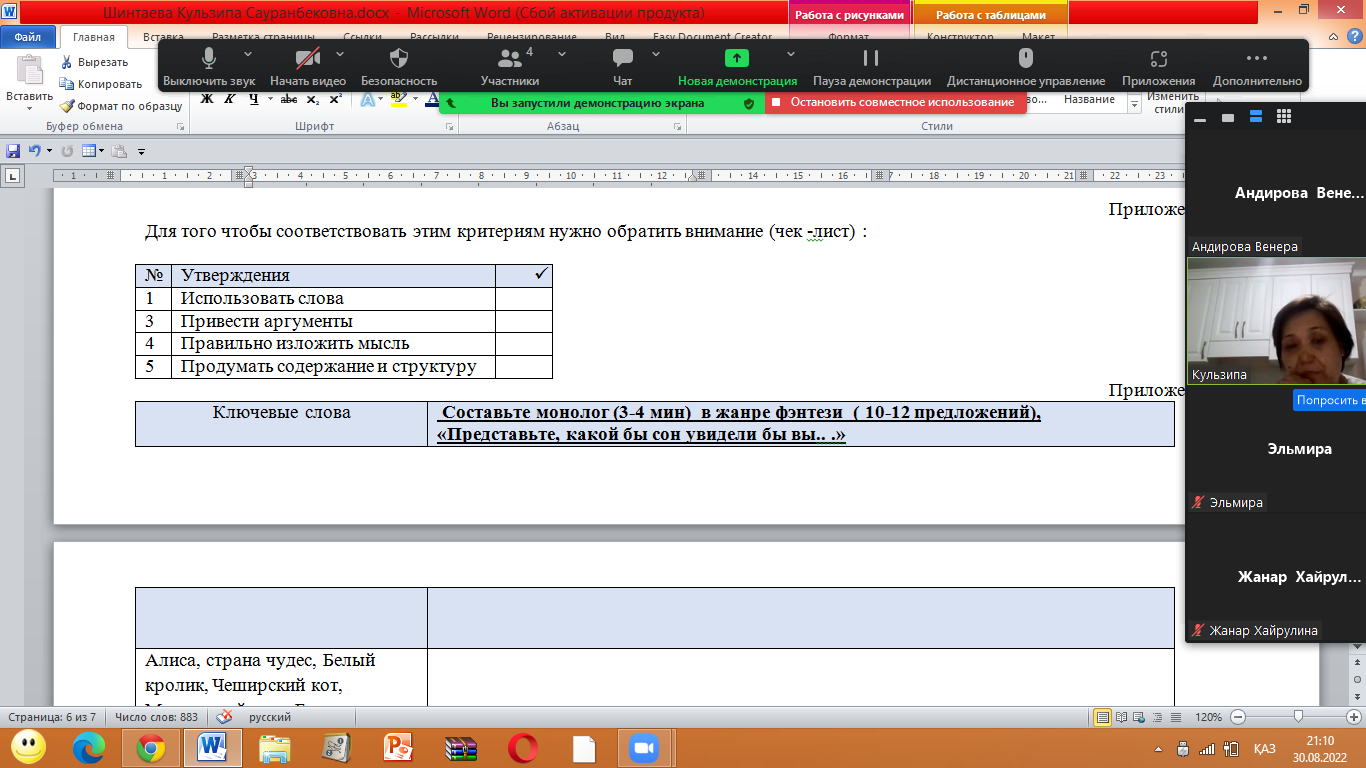
Task: Click Попросить button in Zoom panel
Action: 1329,400
